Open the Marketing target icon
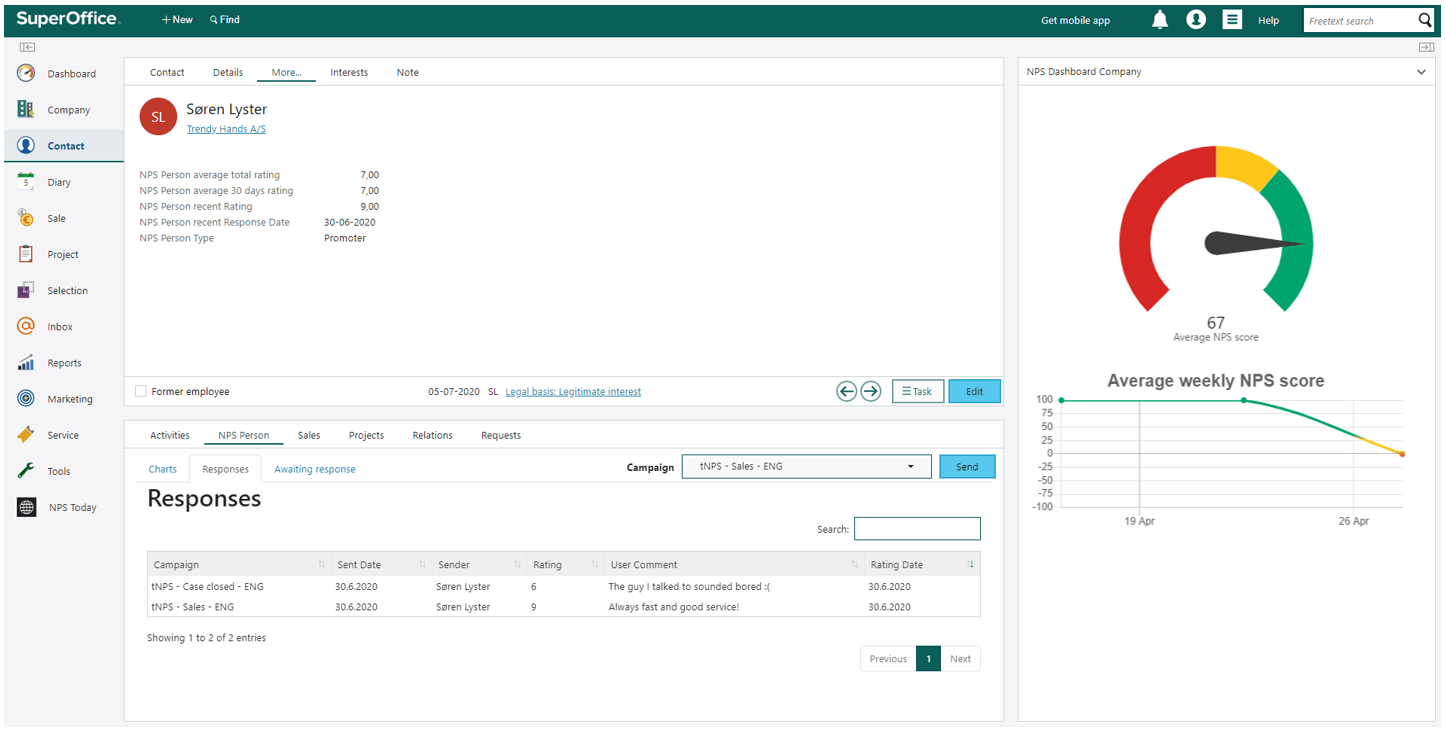Viewport: 1445px width, 732px height. coord(26,399)
